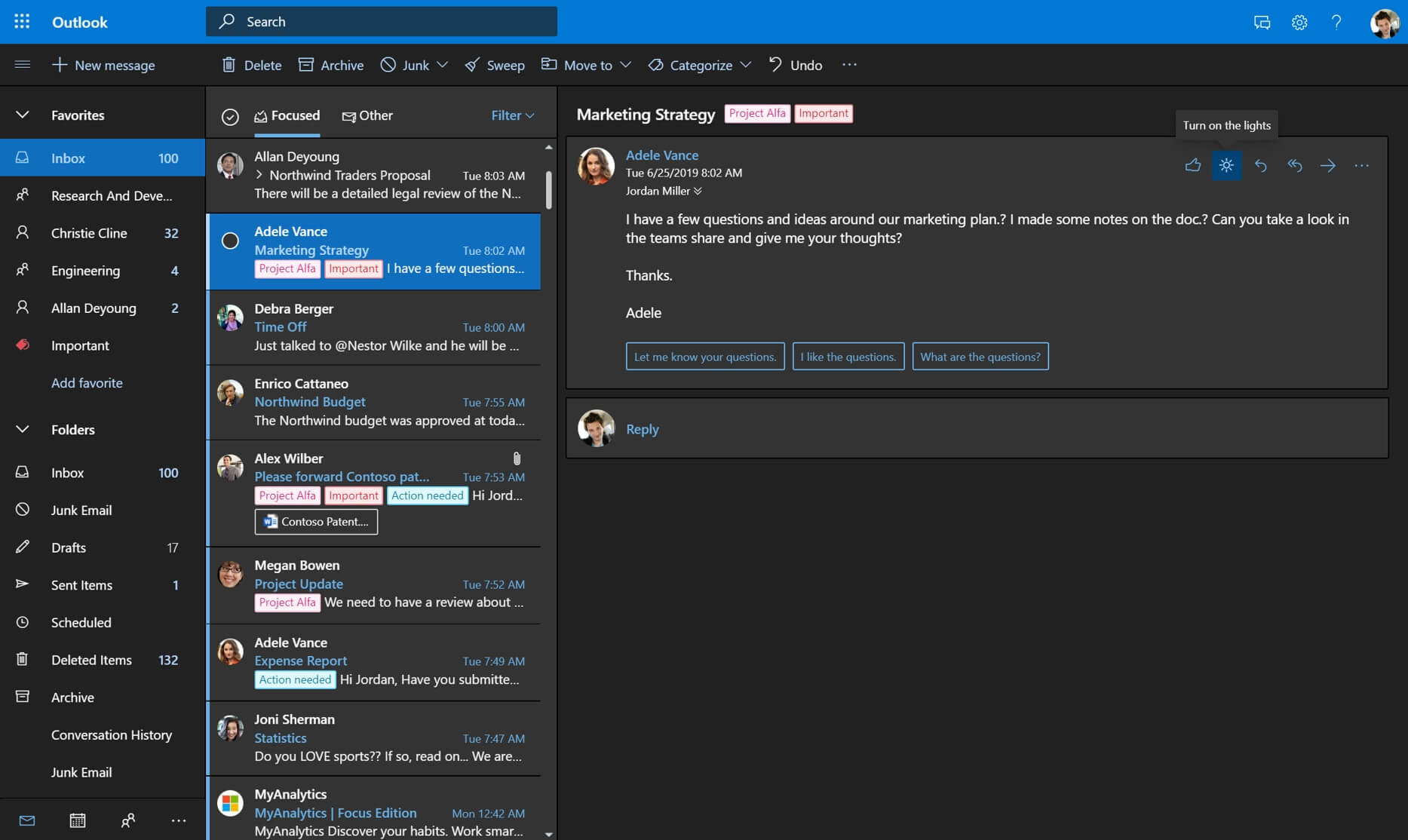Like the message with the thumbs-up icon

(1193, 165)
